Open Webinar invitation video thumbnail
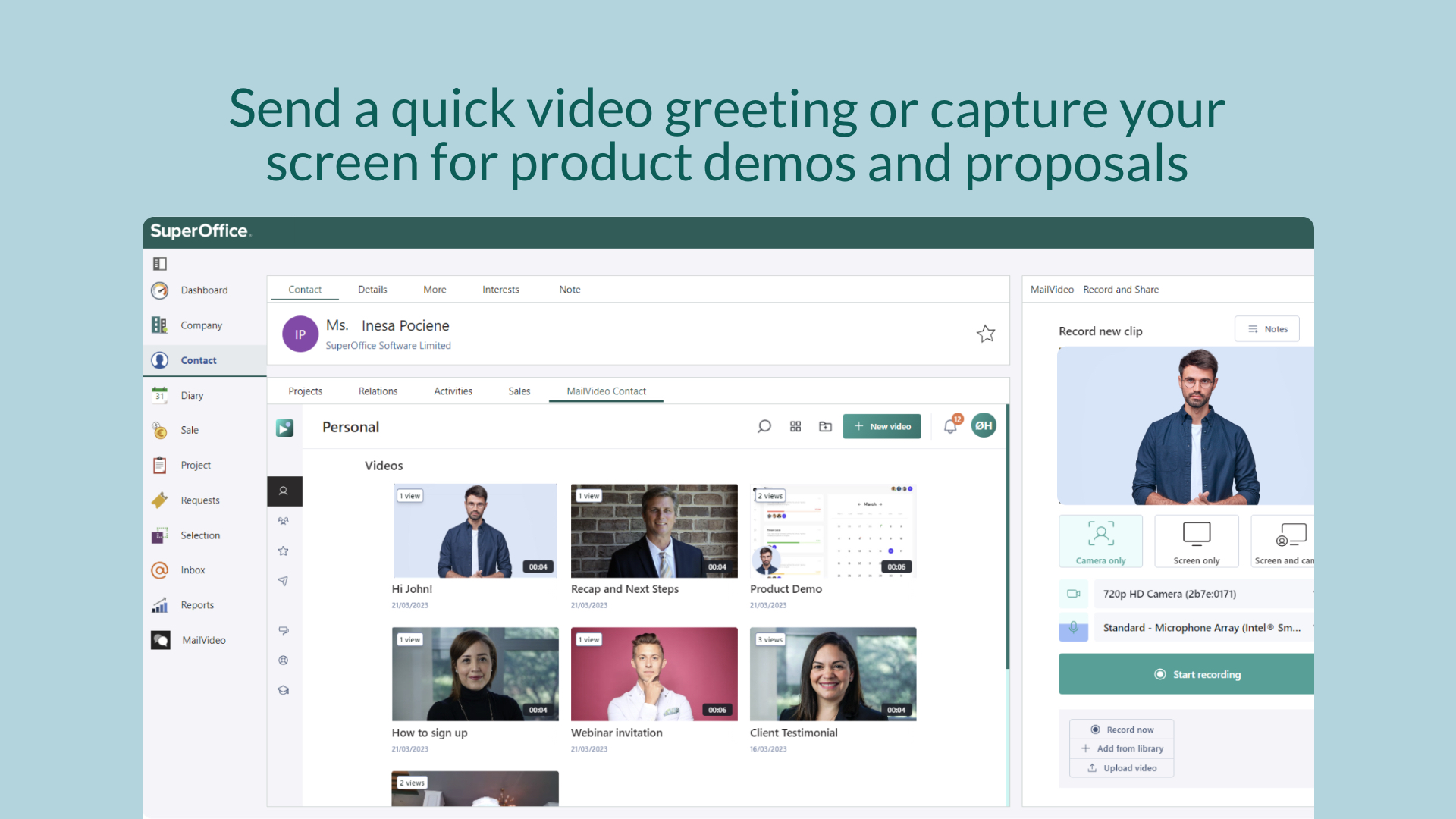 [654, 674]
